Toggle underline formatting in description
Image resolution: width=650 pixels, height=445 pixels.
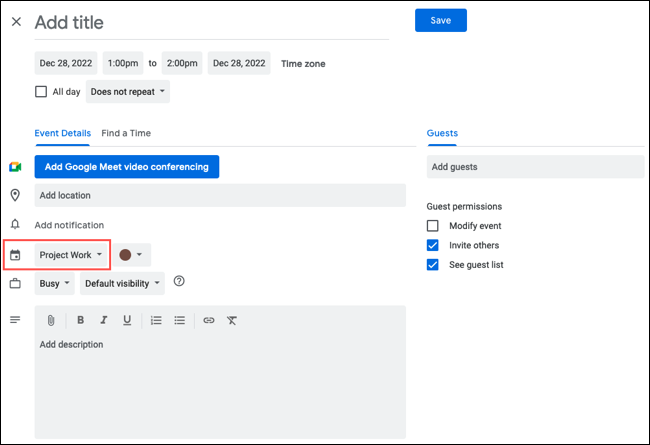click(x=127, y=320)
